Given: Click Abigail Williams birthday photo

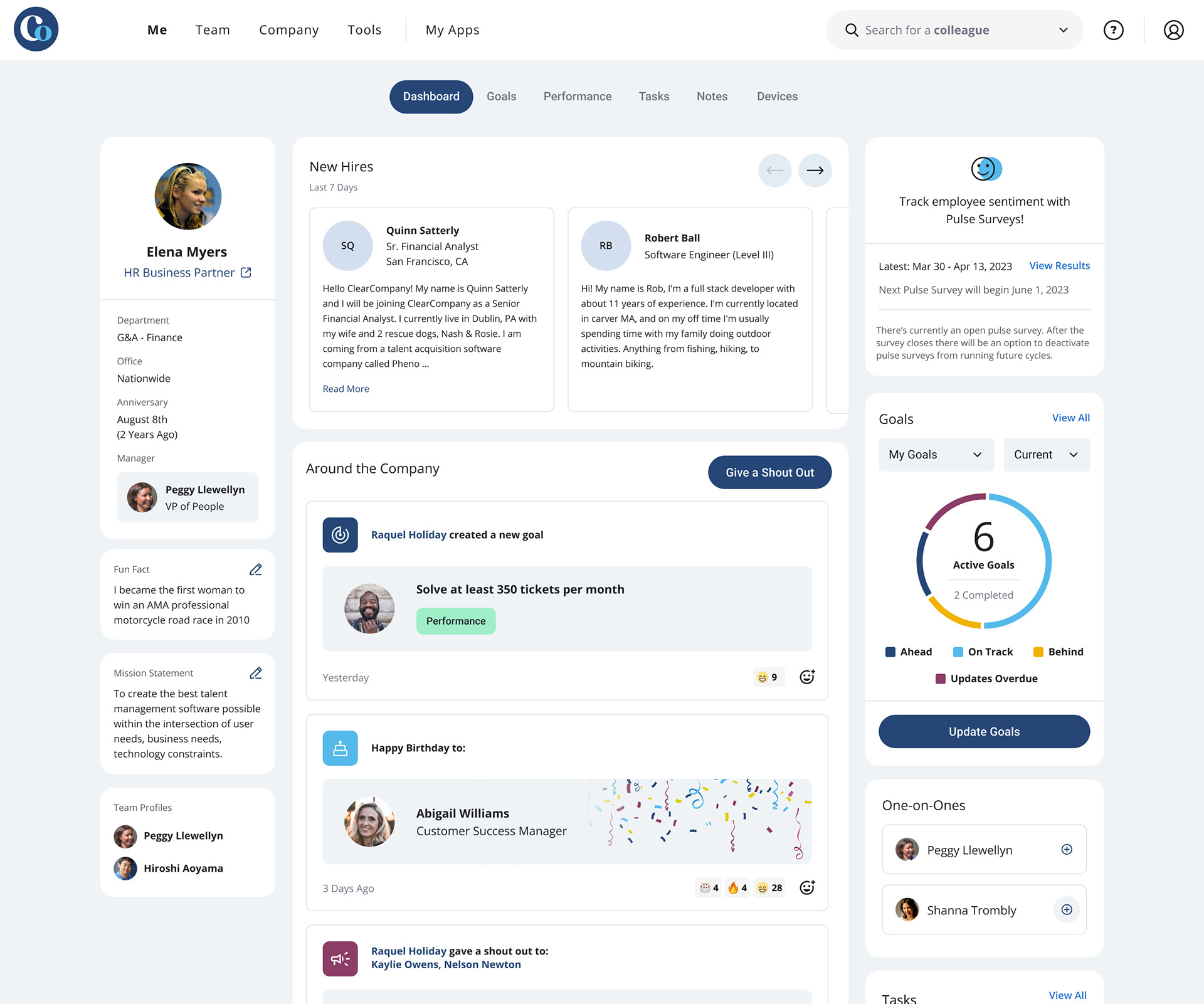Looking at the screenshot, I should coord(369,822).
